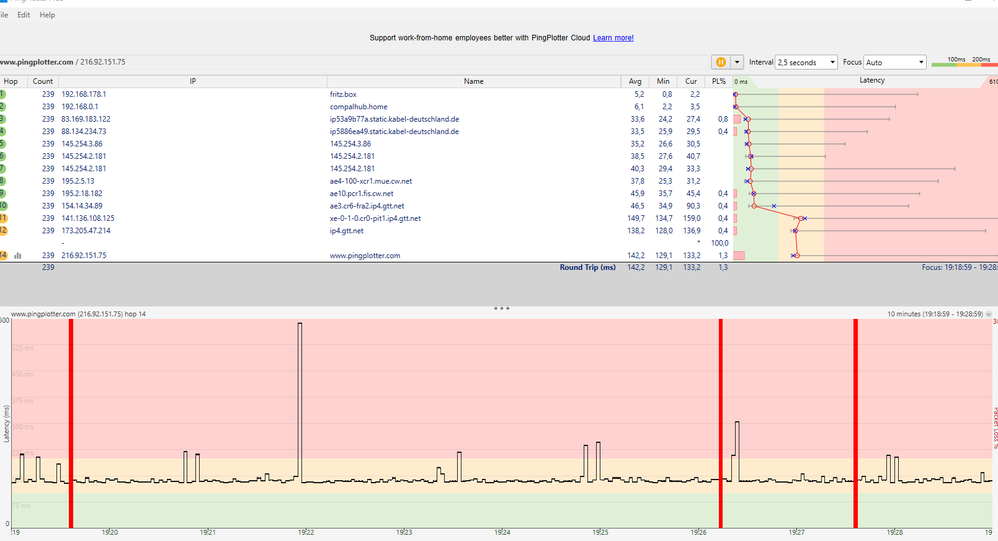
Task: Click the tall latency spike at 19:22
Action: click(300, 401)
